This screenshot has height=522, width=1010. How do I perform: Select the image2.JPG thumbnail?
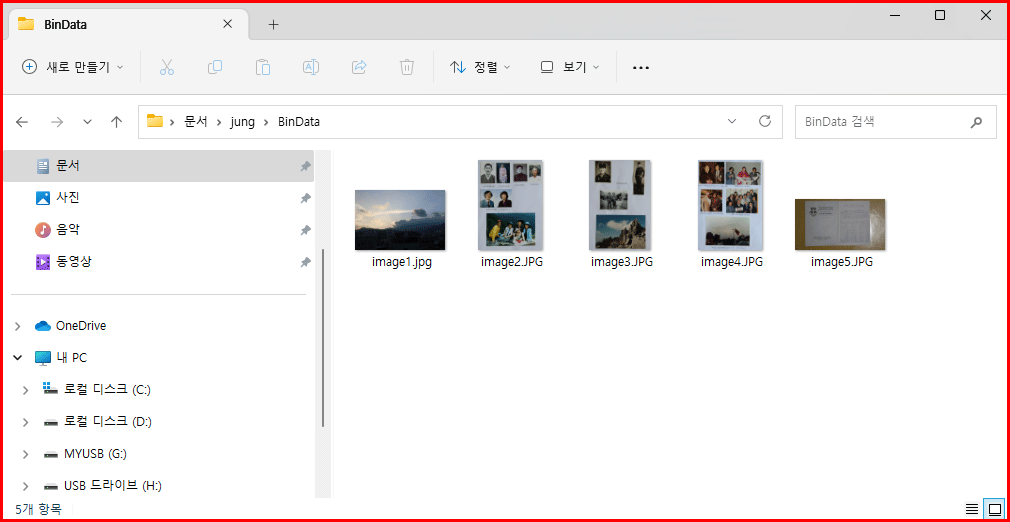click(x=511, y=205)
